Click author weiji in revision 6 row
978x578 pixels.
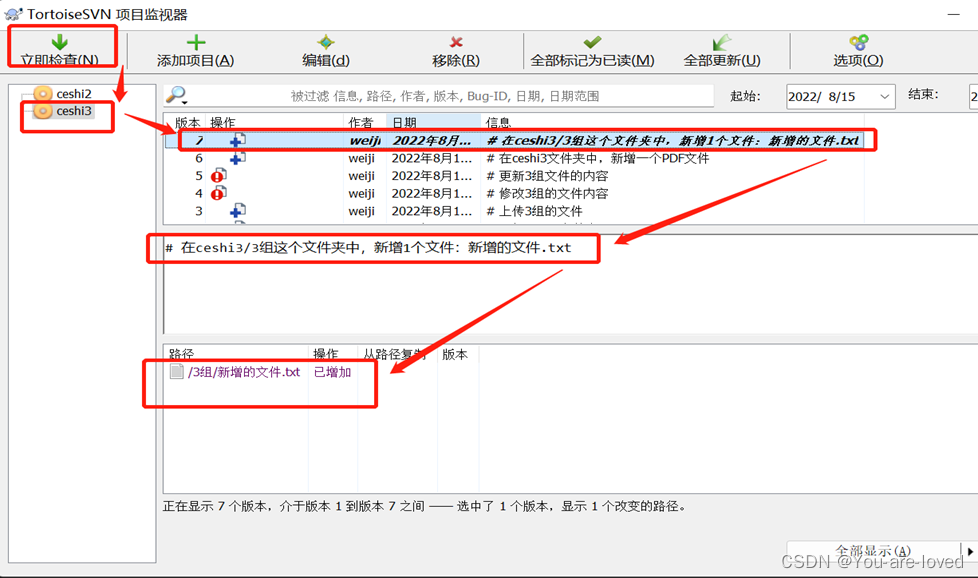tap(362, 158)
